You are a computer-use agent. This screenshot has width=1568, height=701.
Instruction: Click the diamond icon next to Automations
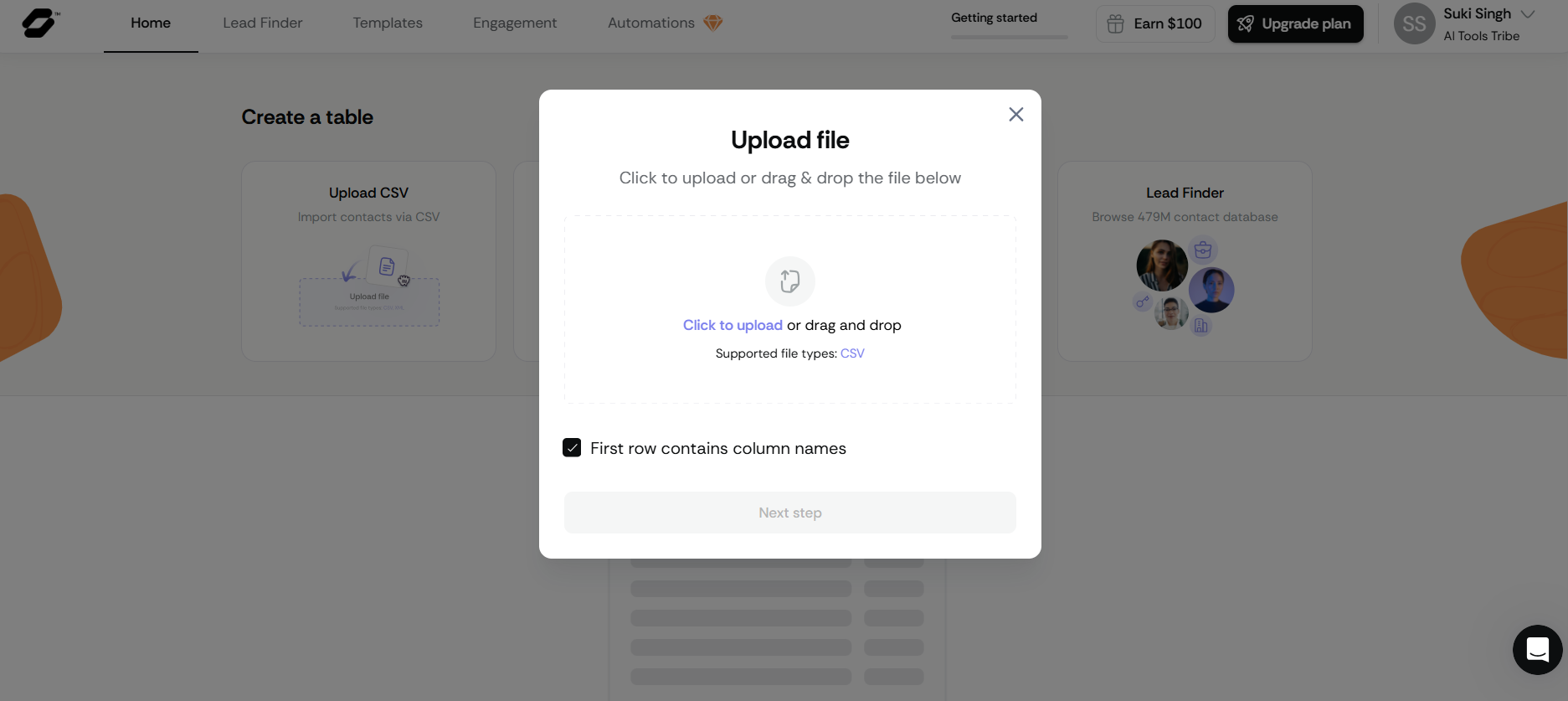(712, 23)
